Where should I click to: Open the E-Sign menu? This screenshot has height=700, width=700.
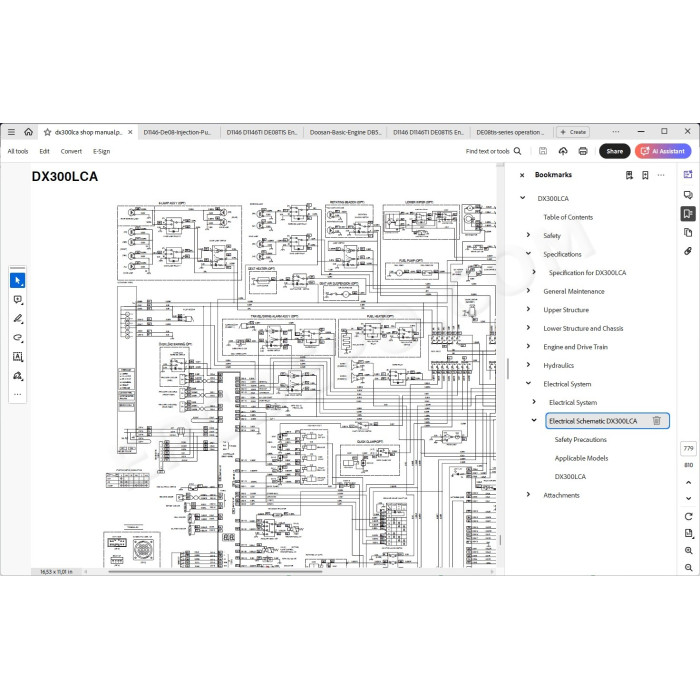pos(101,151)
